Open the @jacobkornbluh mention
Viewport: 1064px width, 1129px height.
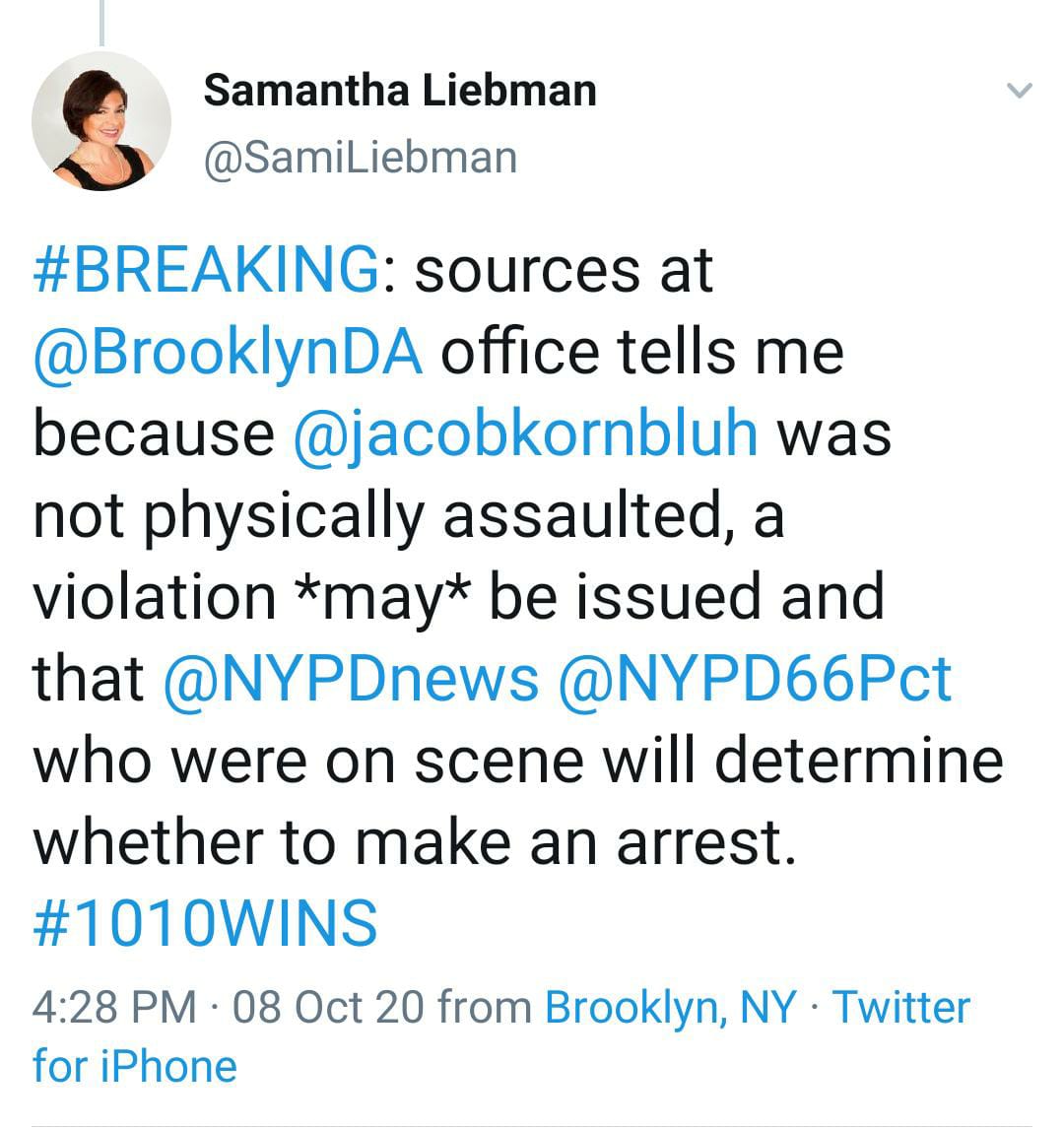pos(526,432)
